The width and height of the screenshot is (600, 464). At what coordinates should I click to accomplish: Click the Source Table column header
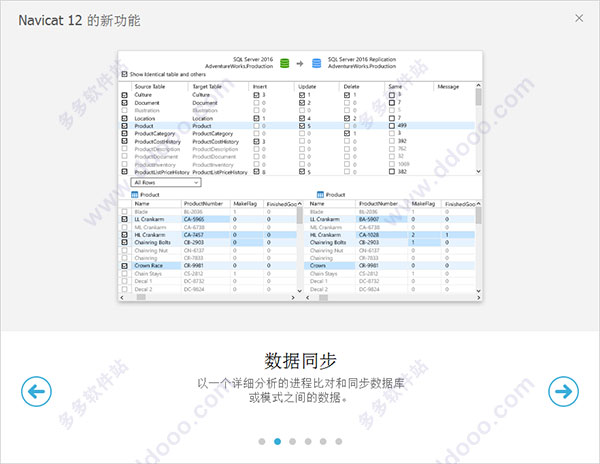[x=150, y=86]
